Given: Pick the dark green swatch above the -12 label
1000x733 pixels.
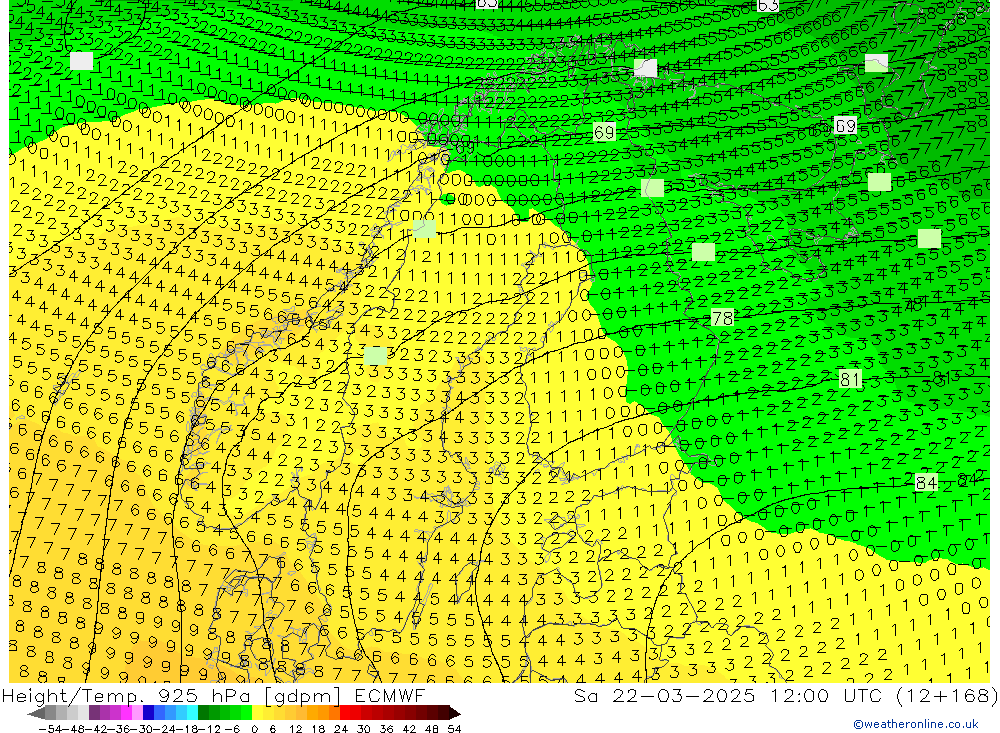Looking at the screenshot, I should pos(203,713).
